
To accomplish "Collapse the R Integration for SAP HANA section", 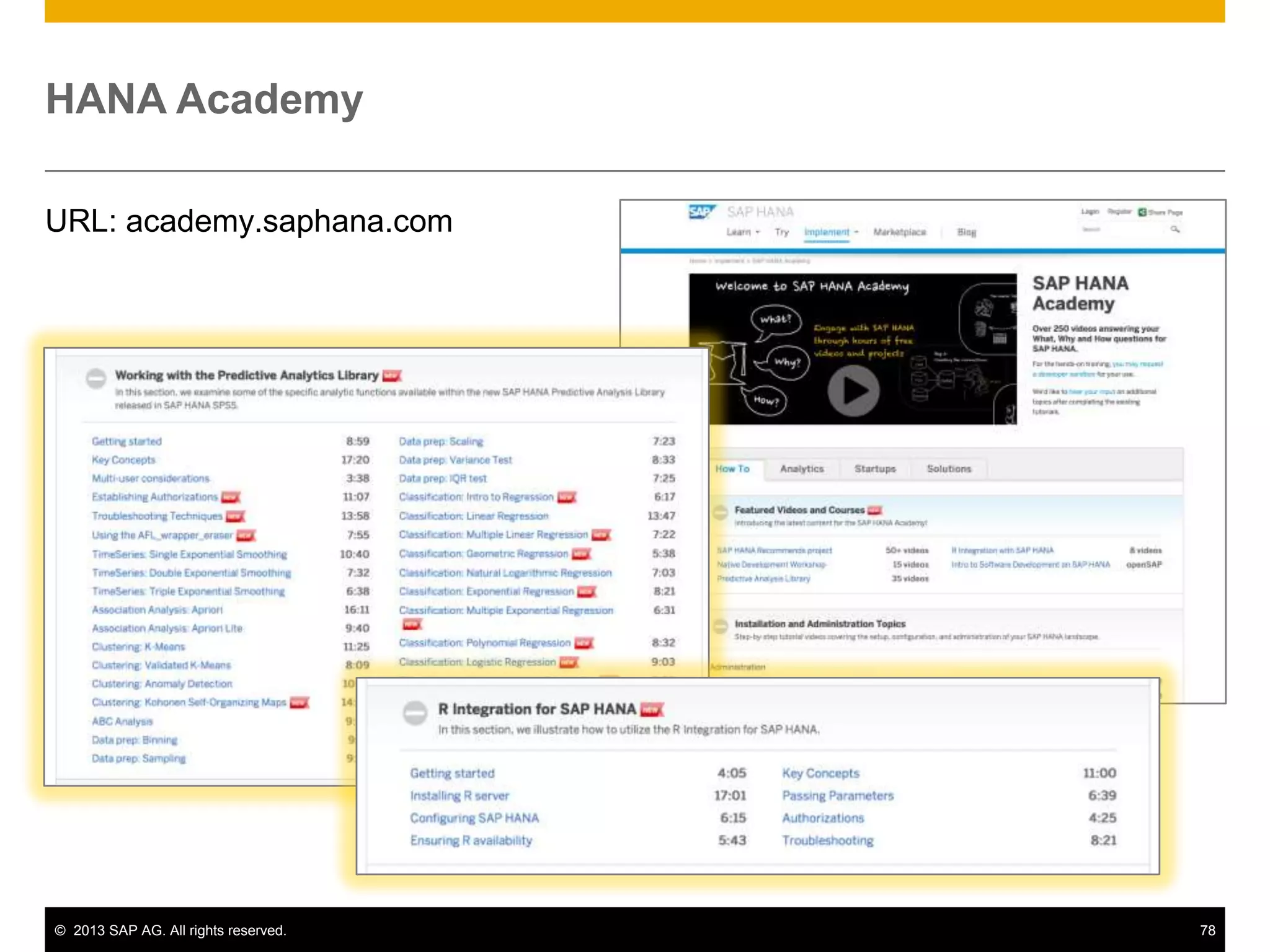I will [415, 712].
